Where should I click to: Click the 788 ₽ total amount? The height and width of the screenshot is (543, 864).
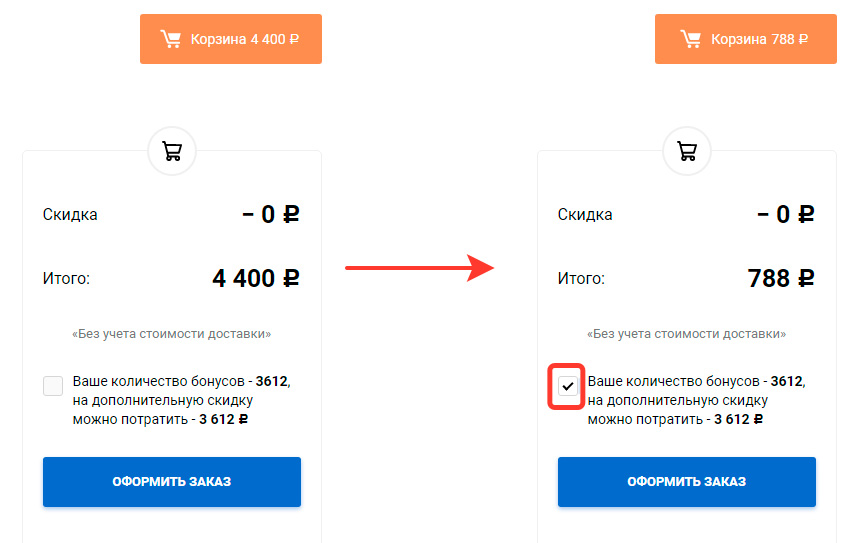click(x=781, y=278)
